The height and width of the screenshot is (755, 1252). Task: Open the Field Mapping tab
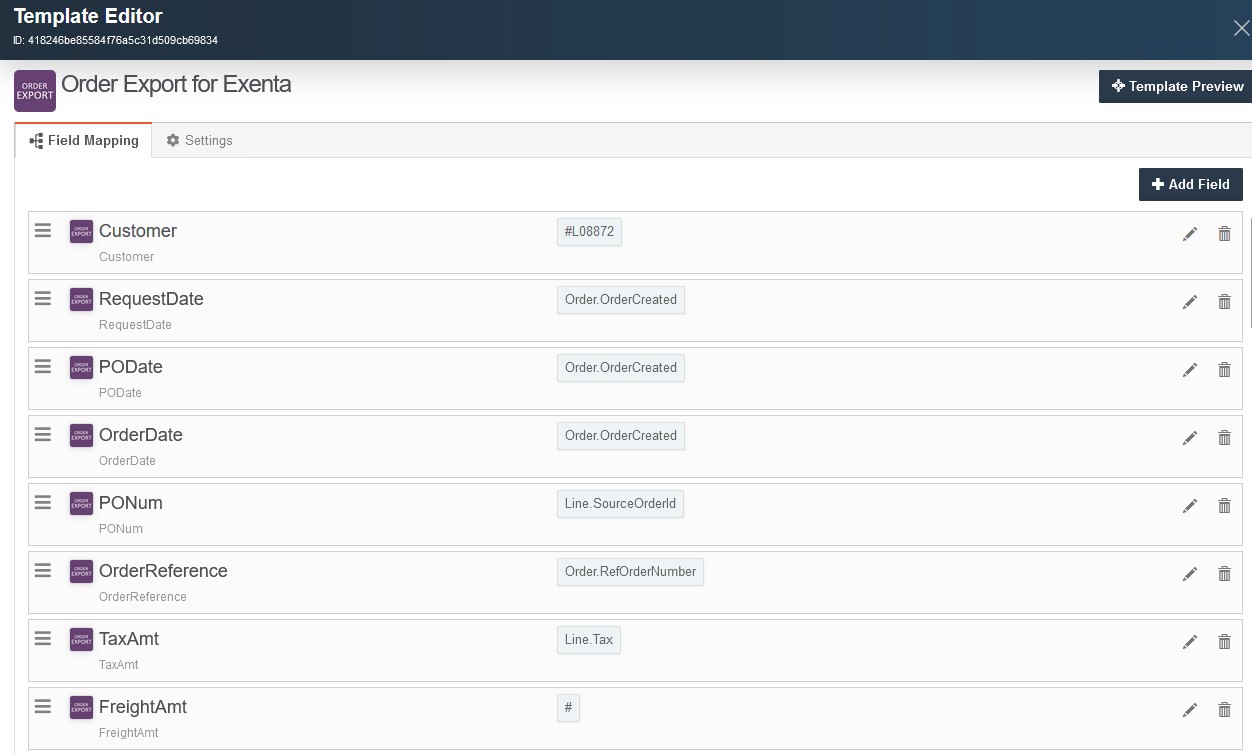83,140
